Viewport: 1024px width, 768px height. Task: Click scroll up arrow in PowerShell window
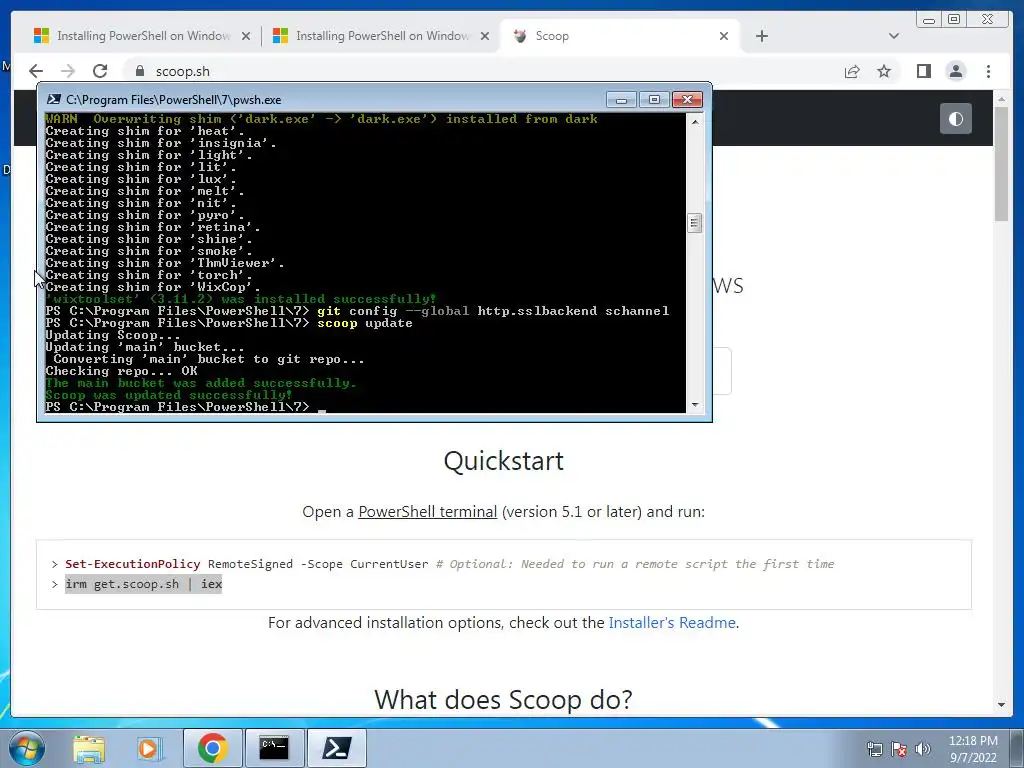click(695, 121)
